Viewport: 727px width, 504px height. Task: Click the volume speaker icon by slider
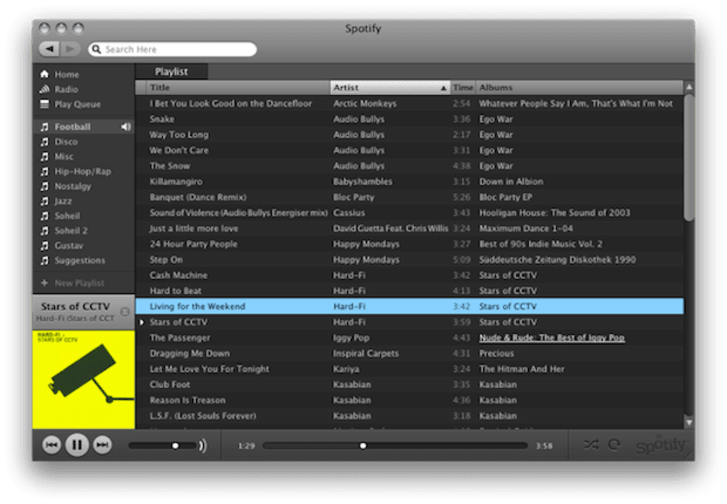[202, 446]
